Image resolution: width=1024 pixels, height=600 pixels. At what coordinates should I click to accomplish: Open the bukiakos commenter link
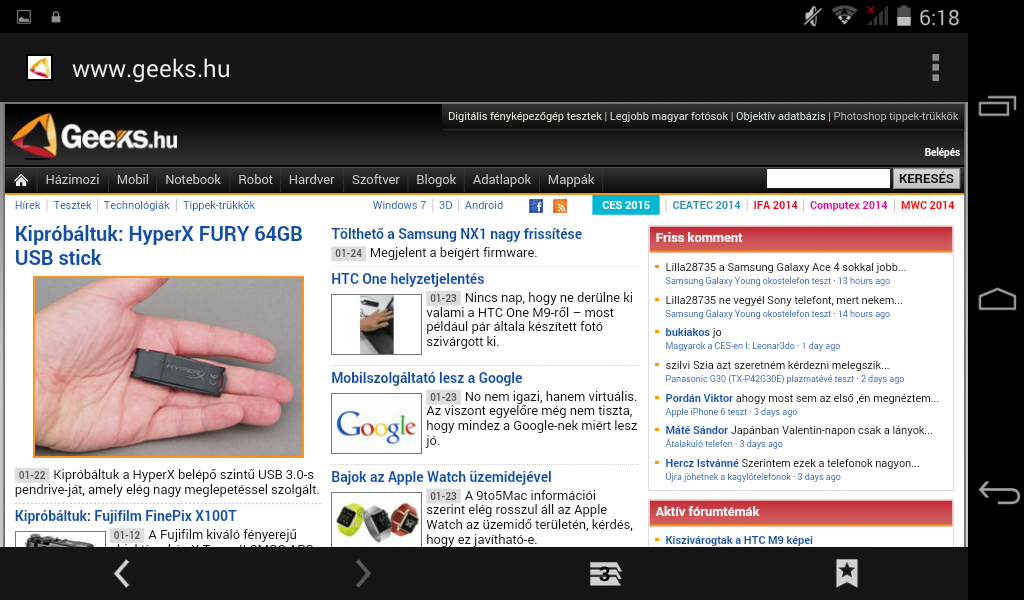point(687,332)
